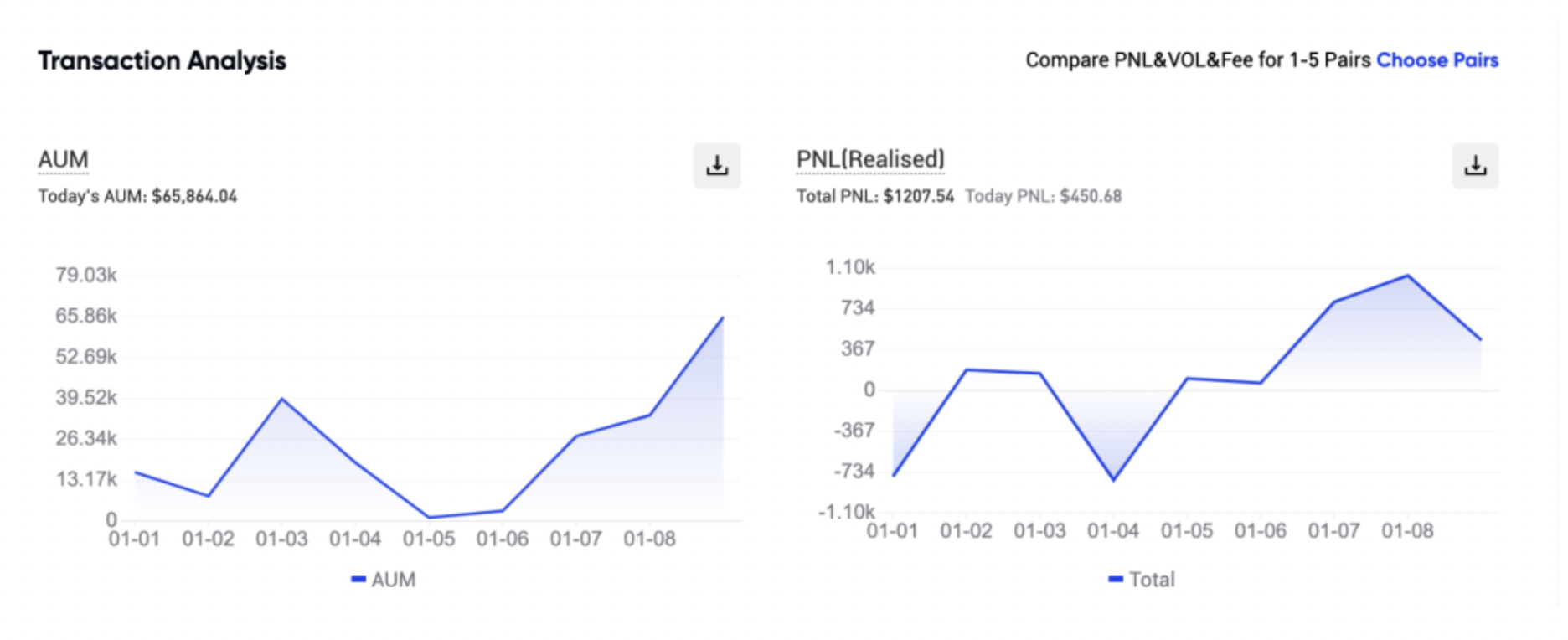Select the 01-04 dip on PNL chart
This screenshot has height=640, width=1568.
1113,480
